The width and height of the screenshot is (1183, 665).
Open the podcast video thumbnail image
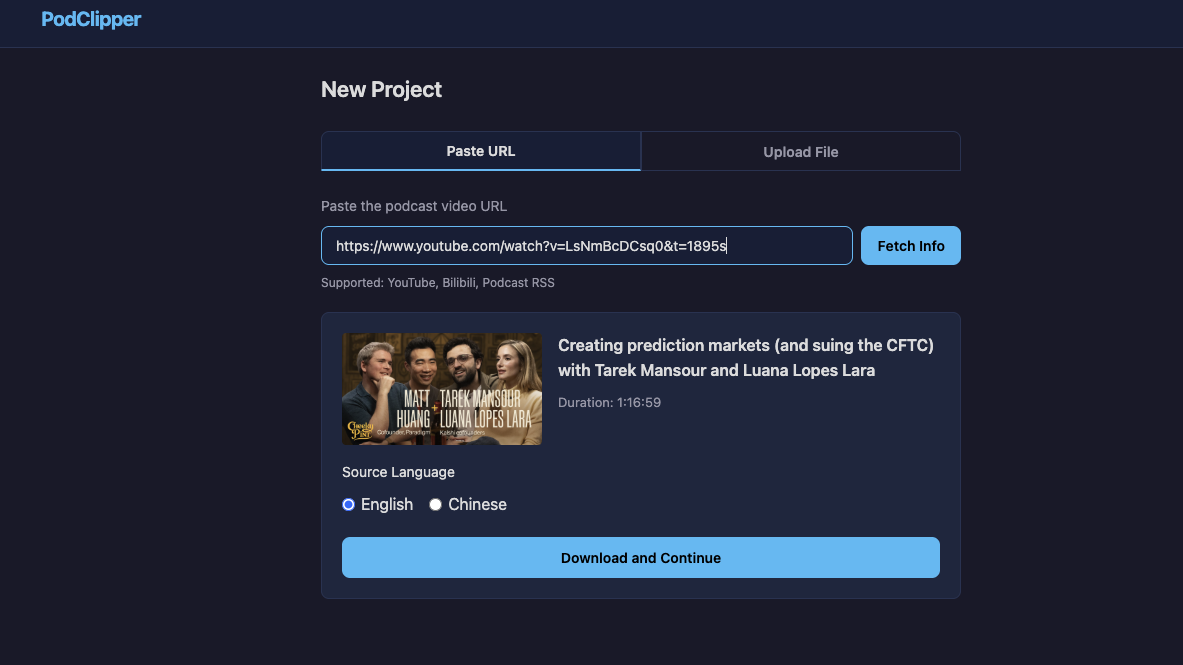[x=441, y=388]
